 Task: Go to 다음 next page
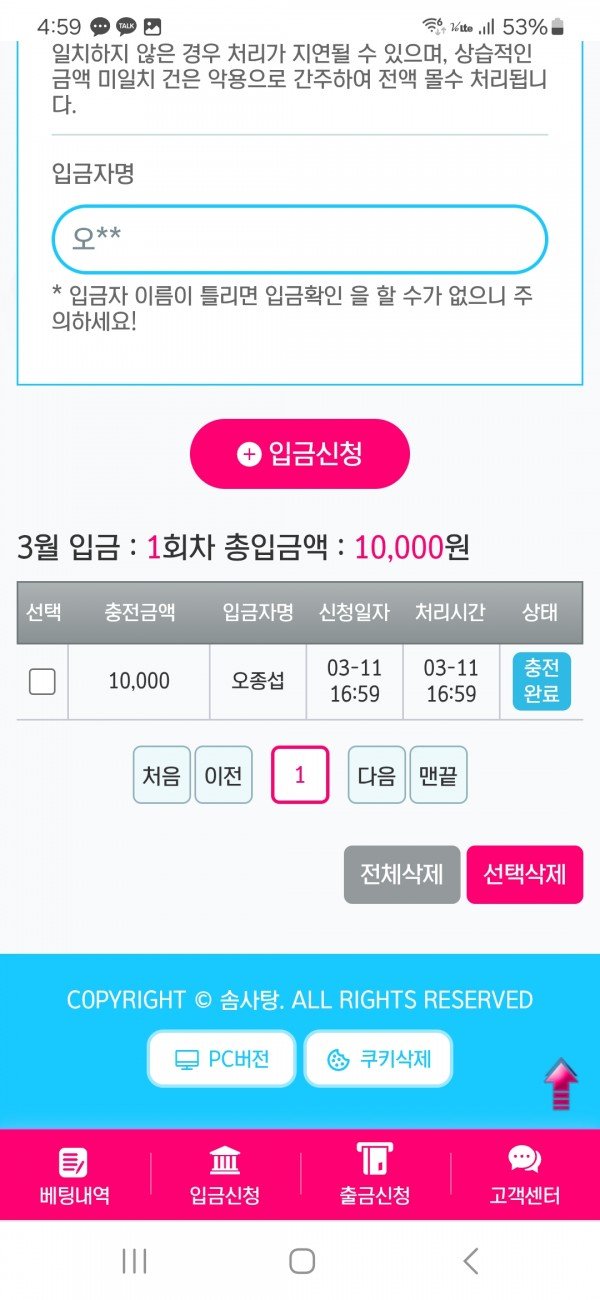pyautogui.click(x=376, y=775)
